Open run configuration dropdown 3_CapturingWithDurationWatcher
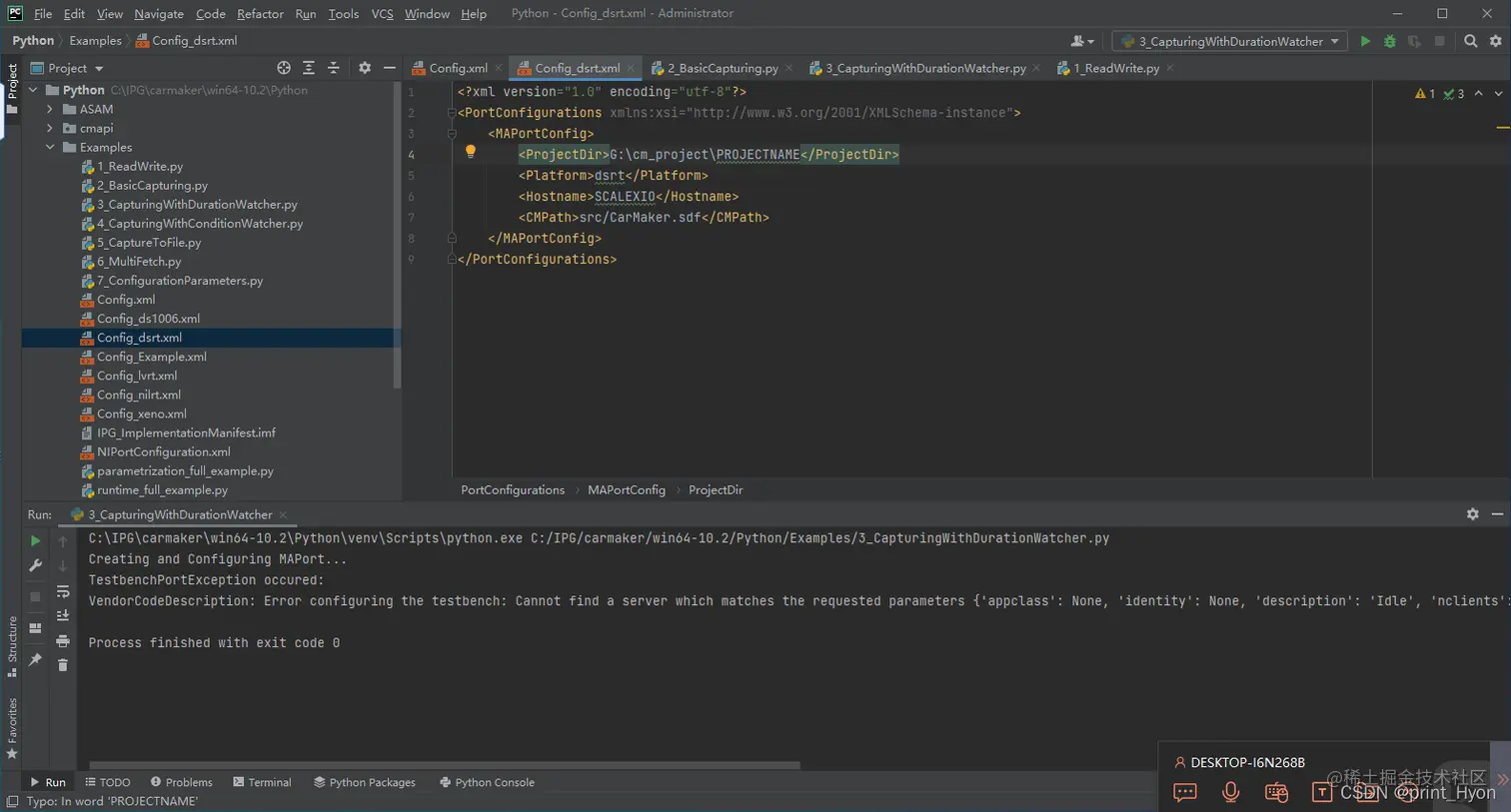Viewport: 1511px width, 812px height. [x=1229, y=41]
